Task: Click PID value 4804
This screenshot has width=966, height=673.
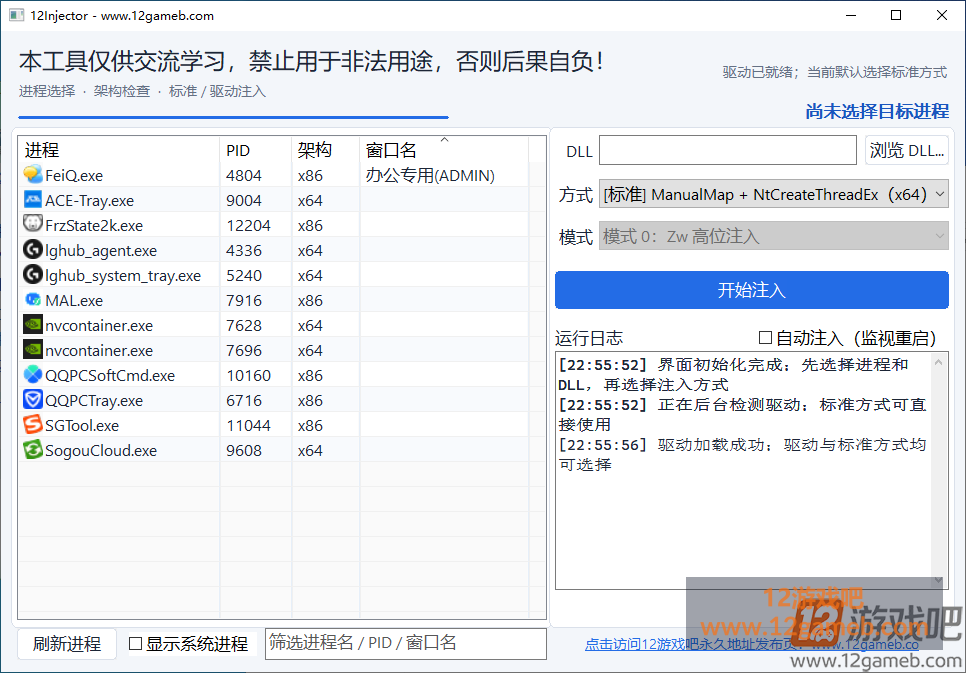Action: pyautogui.click(x=244, y=176)
